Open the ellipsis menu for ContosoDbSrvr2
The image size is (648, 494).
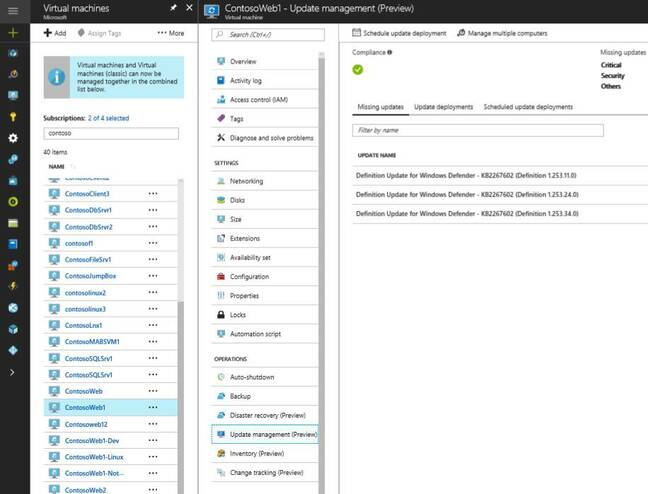(x=153, y=227)
